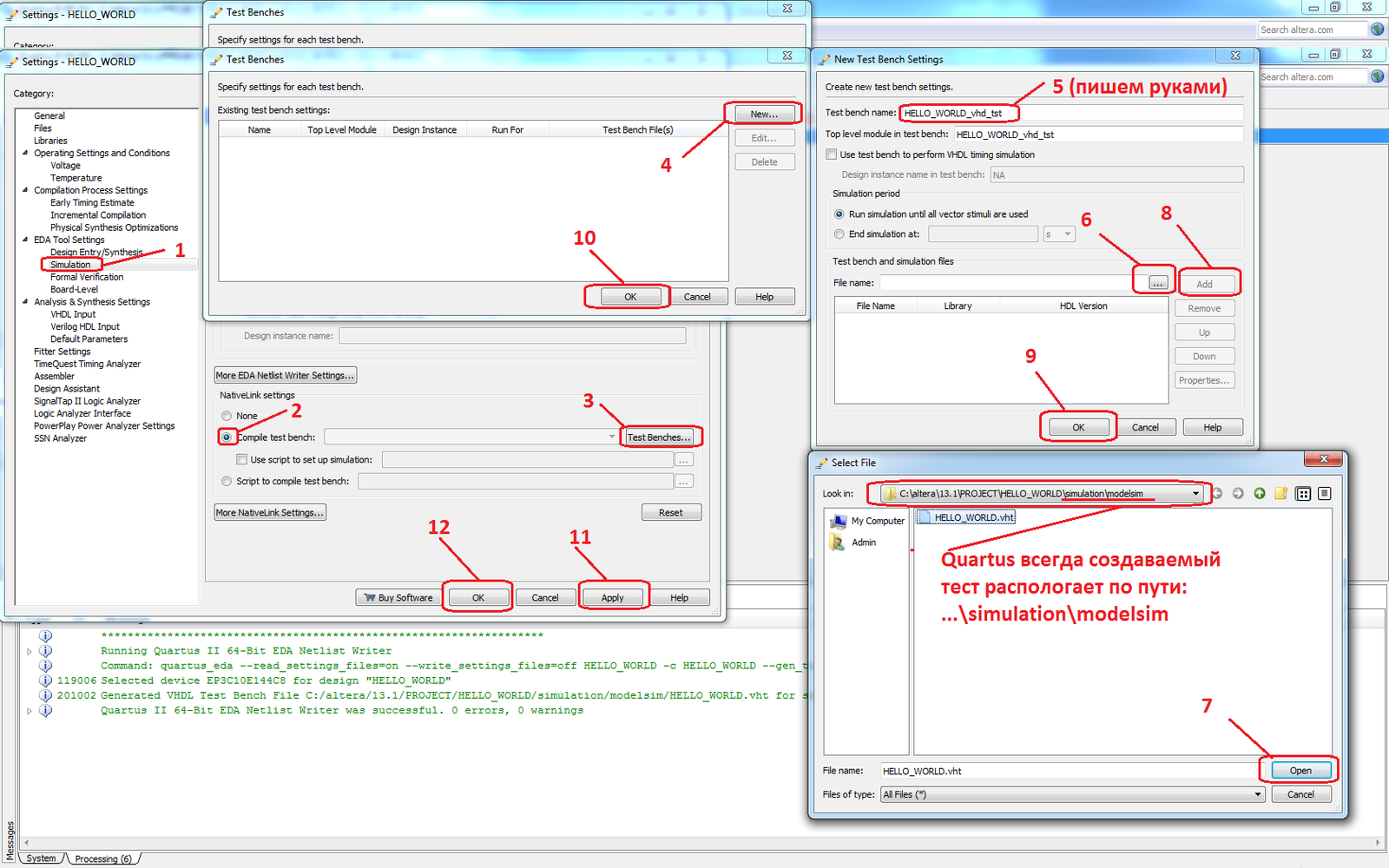
Task: Click More NativeLink Settings button
Action: 270,512
